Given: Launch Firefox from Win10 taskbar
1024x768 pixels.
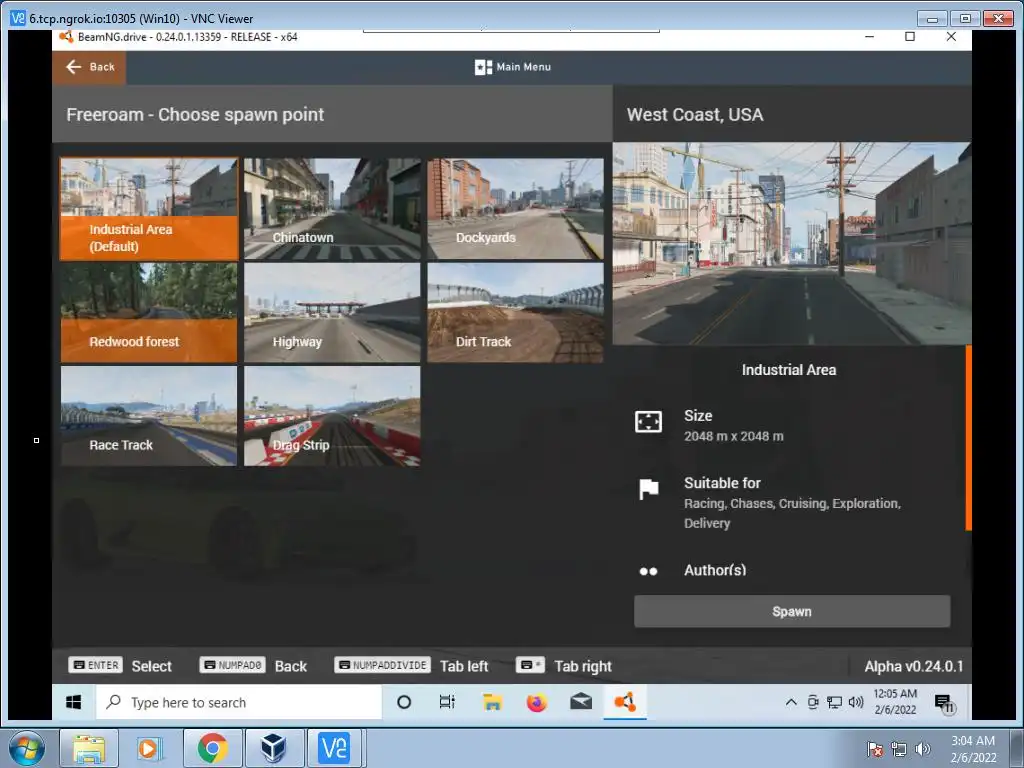Looking at the screenshot, I should click(536, 702).
